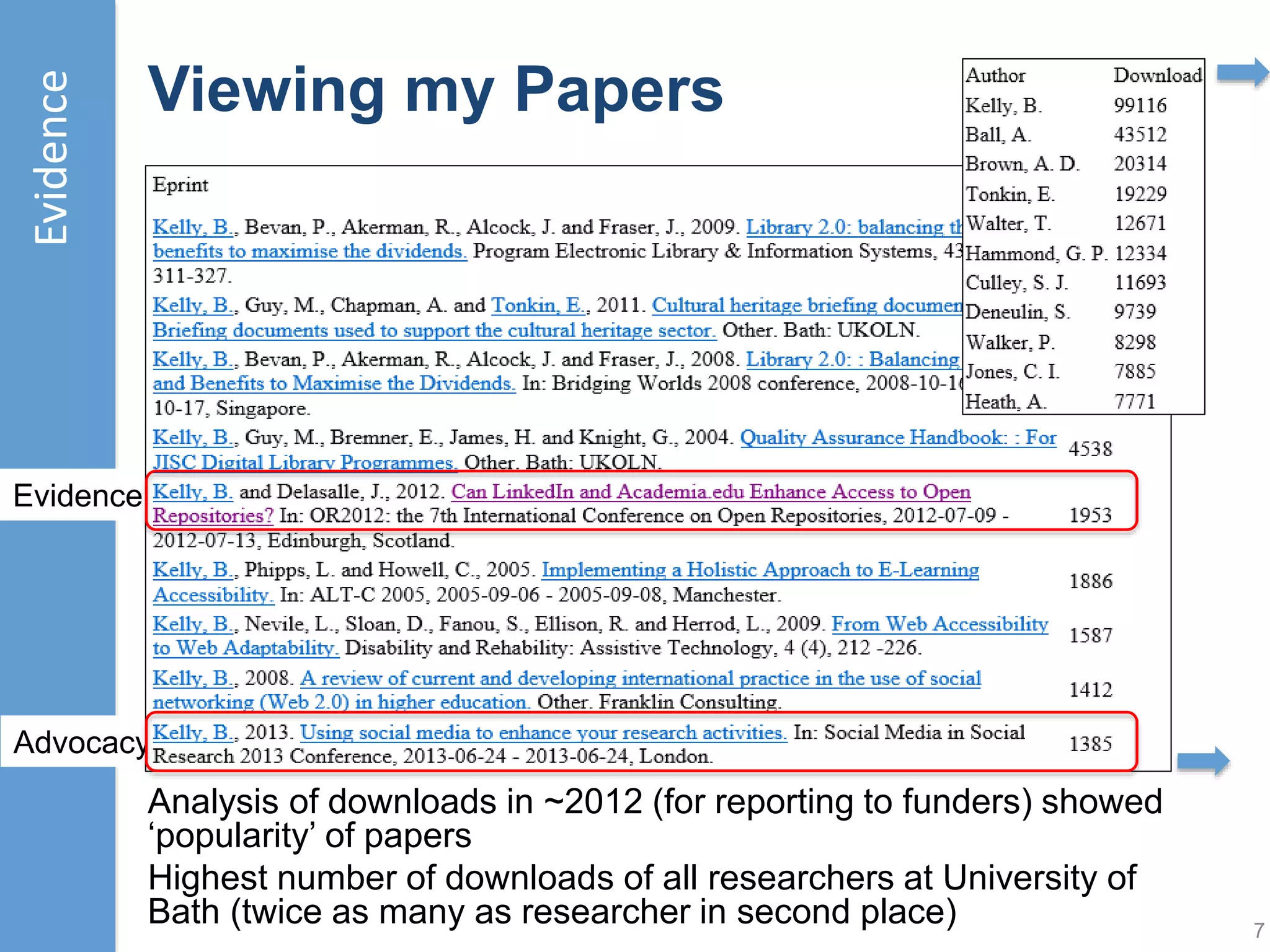Click the 'Viewing my Papers' slide title
This screenshot has height=952, width=1270.
click(435, 91)
